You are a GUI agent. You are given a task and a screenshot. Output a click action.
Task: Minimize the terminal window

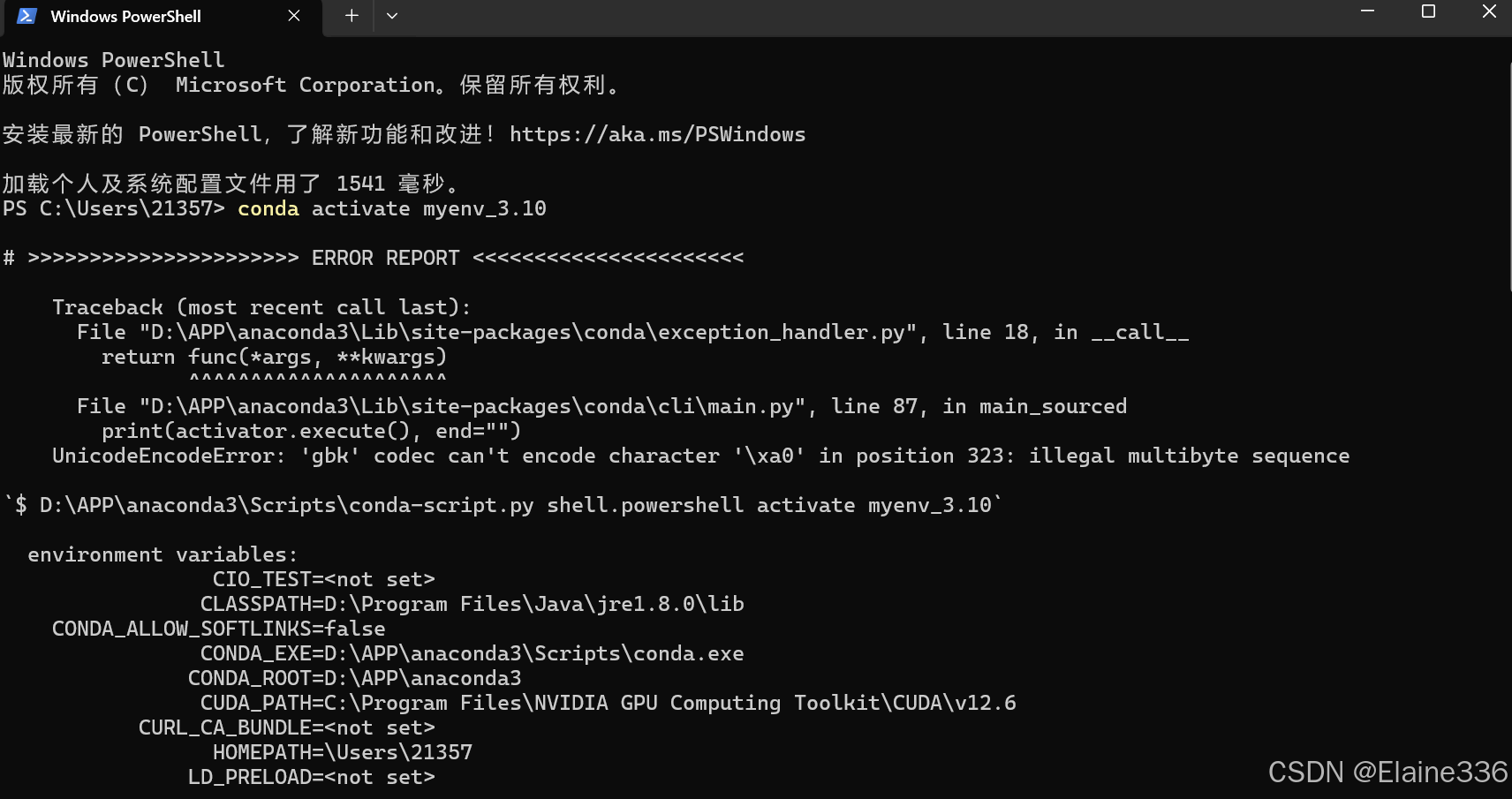click(1367, 11)
